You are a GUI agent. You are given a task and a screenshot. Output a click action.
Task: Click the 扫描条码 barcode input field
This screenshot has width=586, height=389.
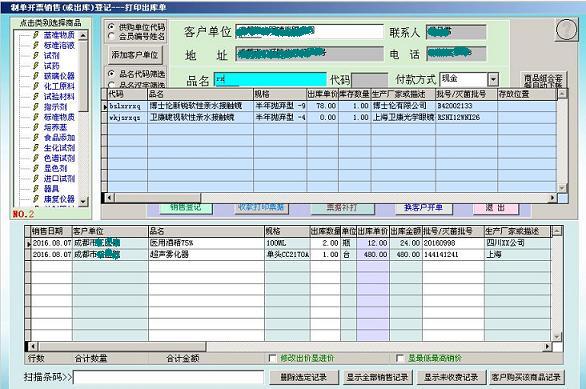169,377
